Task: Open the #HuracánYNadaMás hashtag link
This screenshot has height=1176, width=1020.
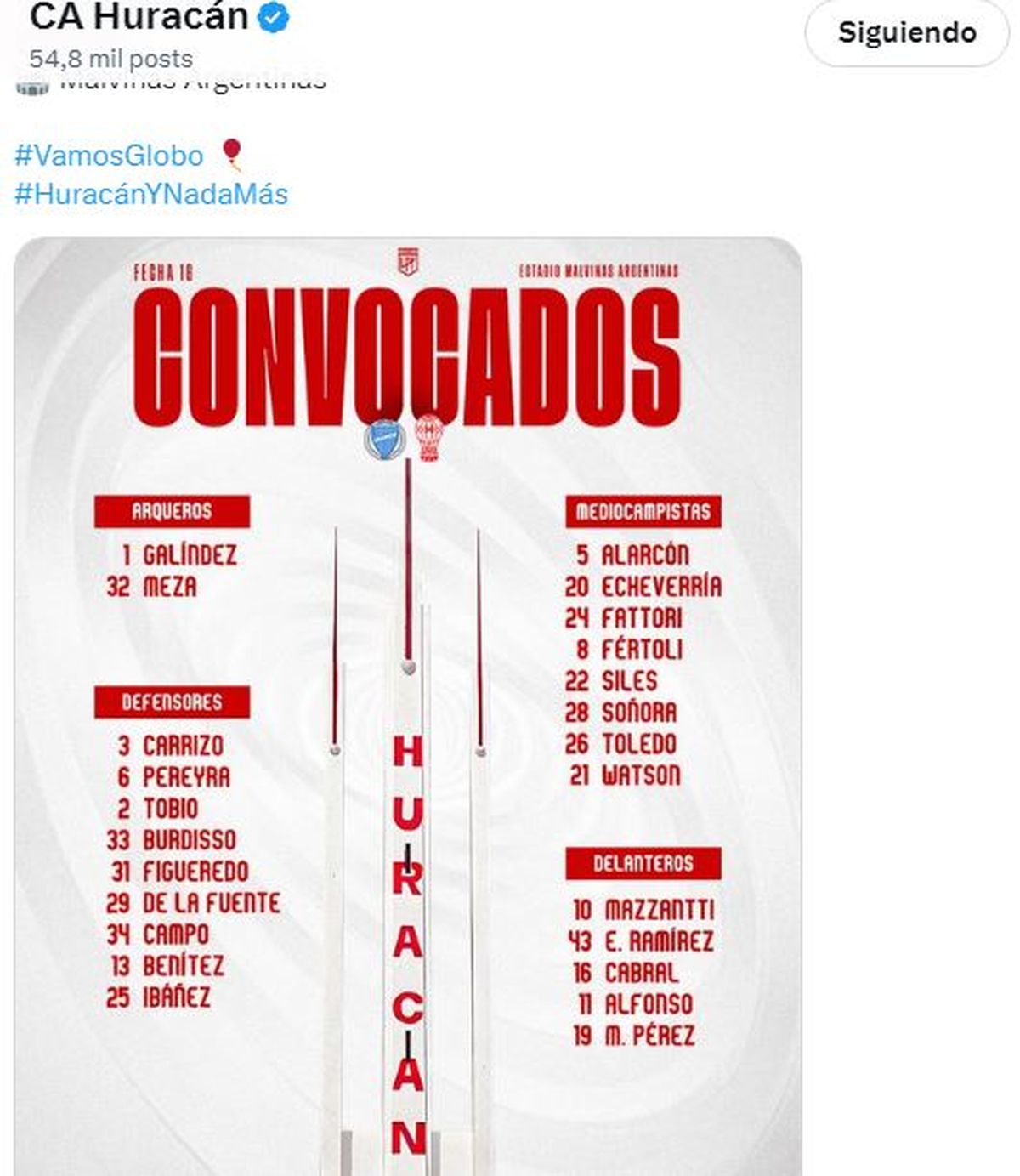Action: (151, 194)
